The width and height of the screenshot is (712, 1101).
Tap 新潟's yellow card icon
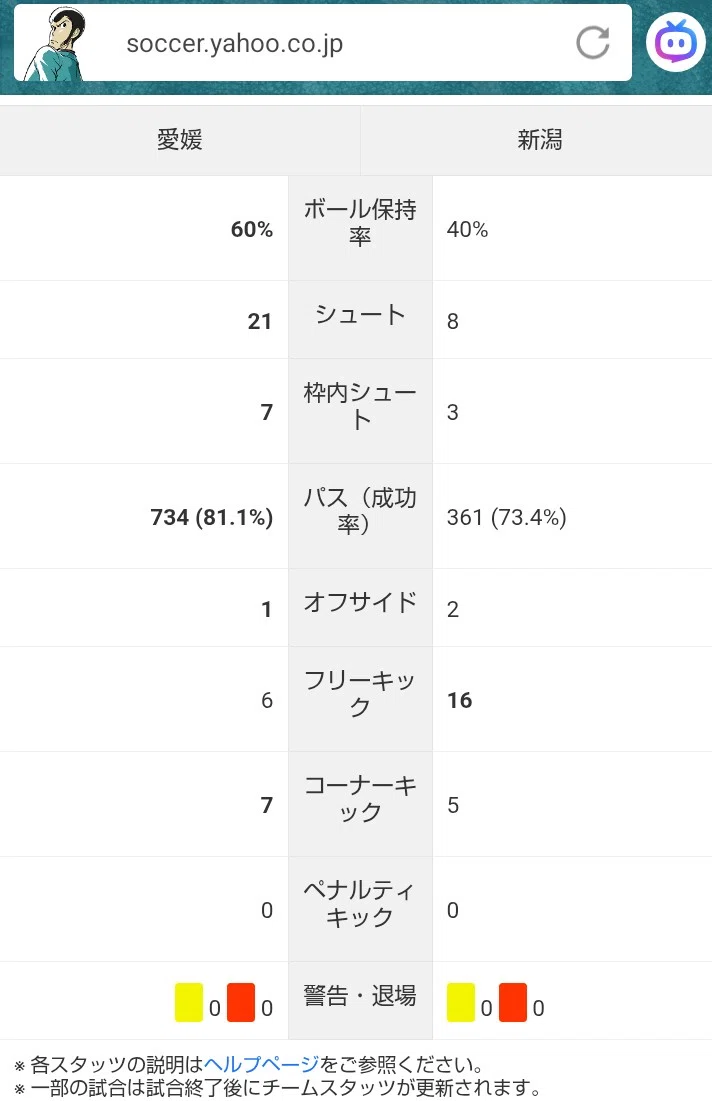pyautogui.click(x=461, y=1003)
